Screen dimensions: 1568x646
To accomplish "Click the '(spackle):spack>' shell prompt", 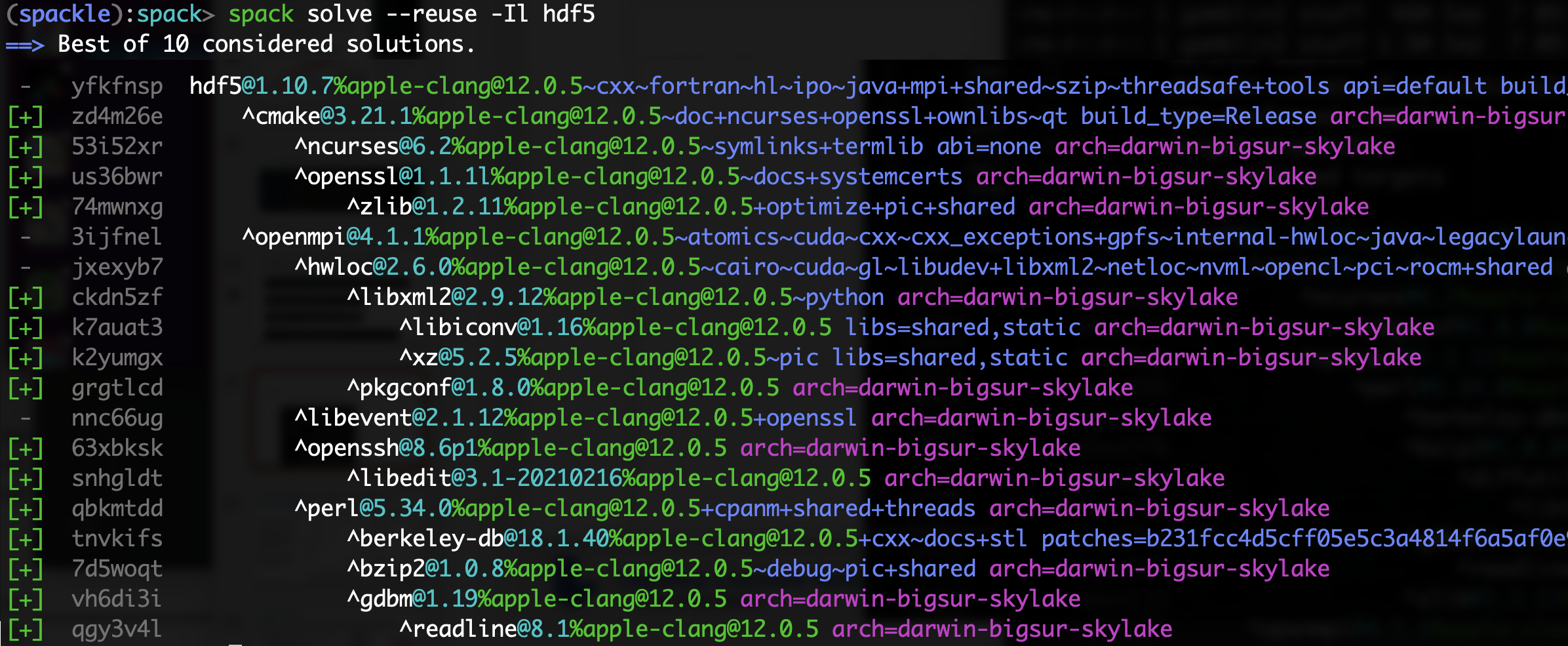I will click(x=110, y=14).
